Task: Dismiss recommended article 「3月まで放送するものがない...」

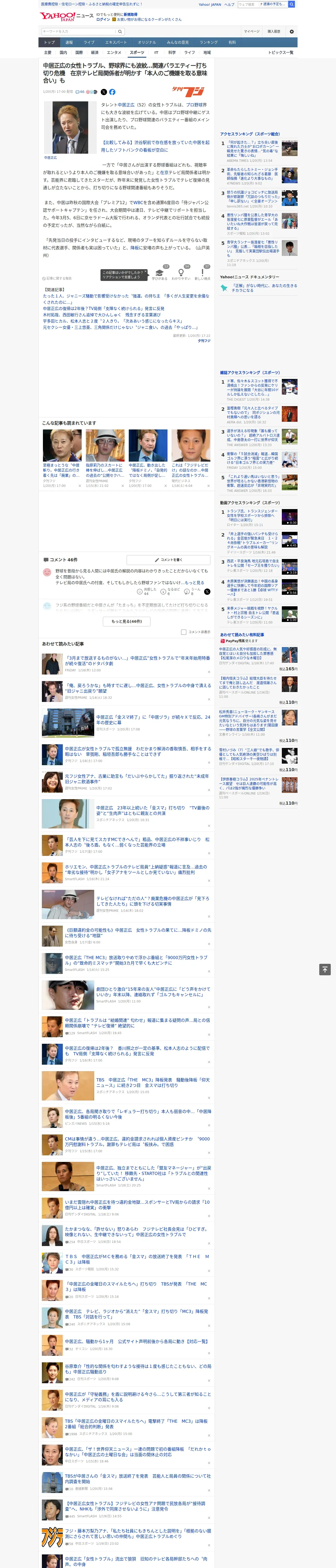Action: click(209, 672)
